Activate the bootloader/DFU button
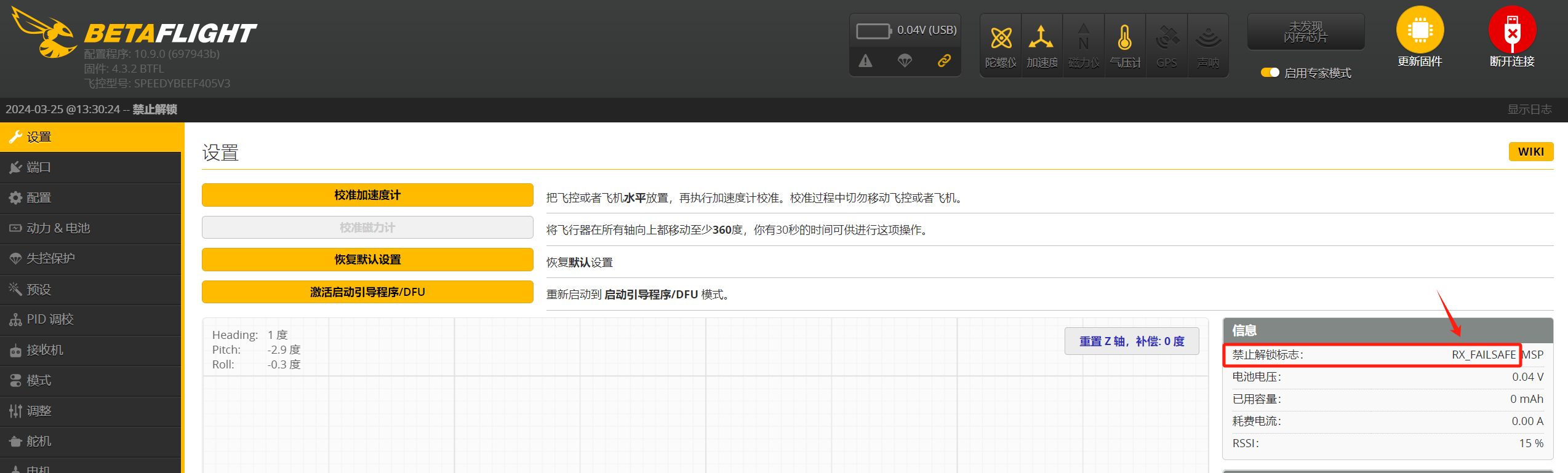This screenshot has height=473, width=1568. 367,292
